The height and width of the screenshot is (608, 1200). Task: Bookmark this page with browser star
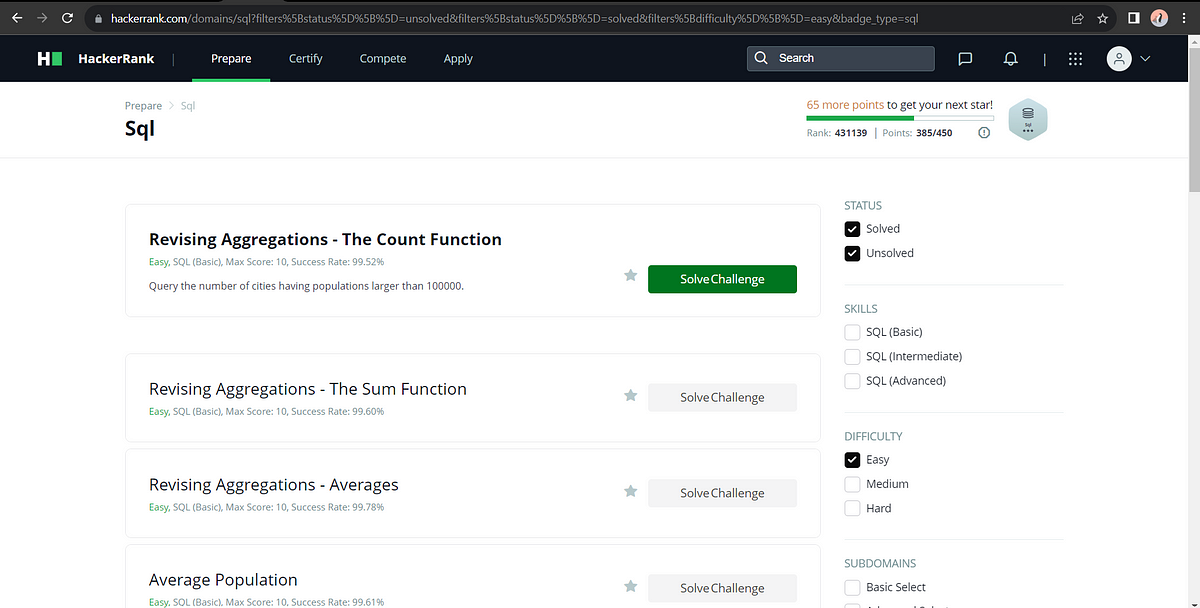coord(1102,18)
